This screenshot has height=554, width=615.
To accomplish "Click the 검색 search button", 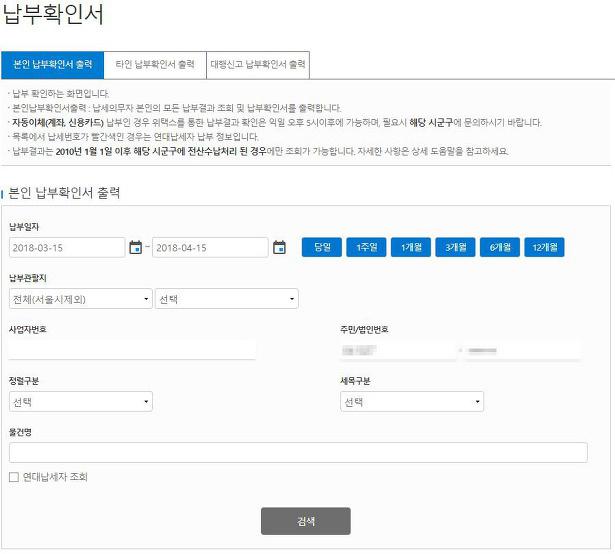I will pos(306,521).
